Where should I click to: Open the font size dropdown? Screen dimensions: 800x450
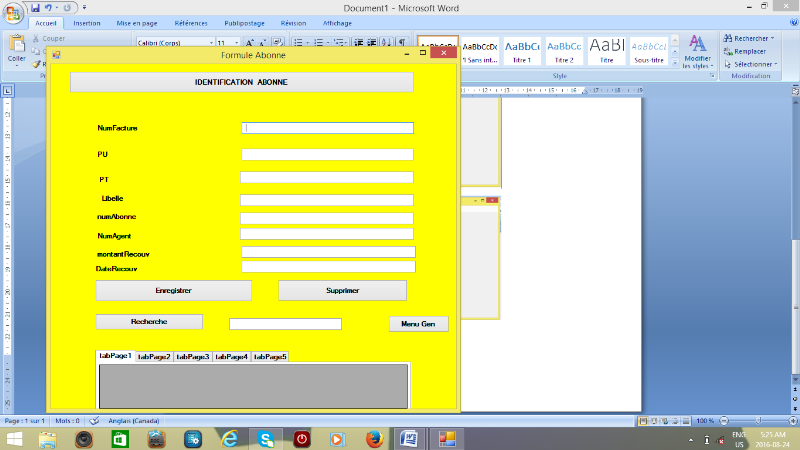click(x=236, y=43)
